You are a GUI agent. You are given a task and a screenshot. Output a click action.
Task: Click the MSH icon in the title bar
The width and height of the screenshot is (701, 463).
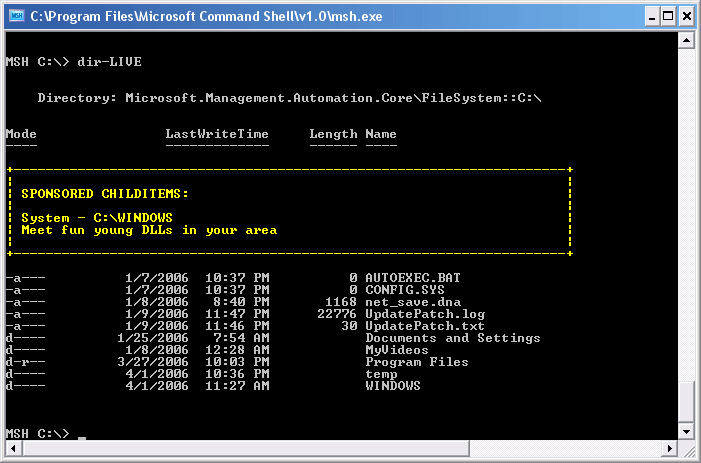tap(15, 15)
